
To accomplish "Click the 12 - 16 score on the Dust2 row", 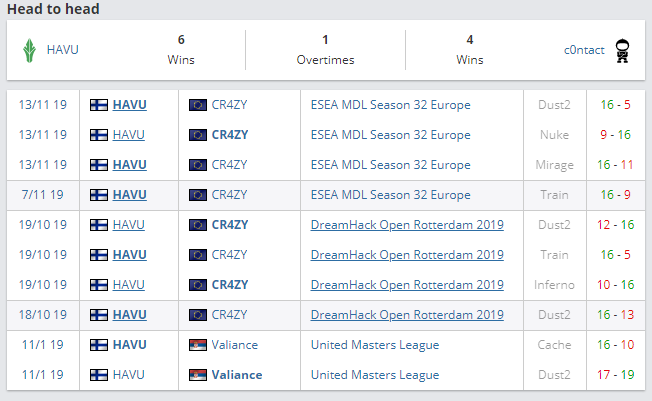I will point(614,225).
